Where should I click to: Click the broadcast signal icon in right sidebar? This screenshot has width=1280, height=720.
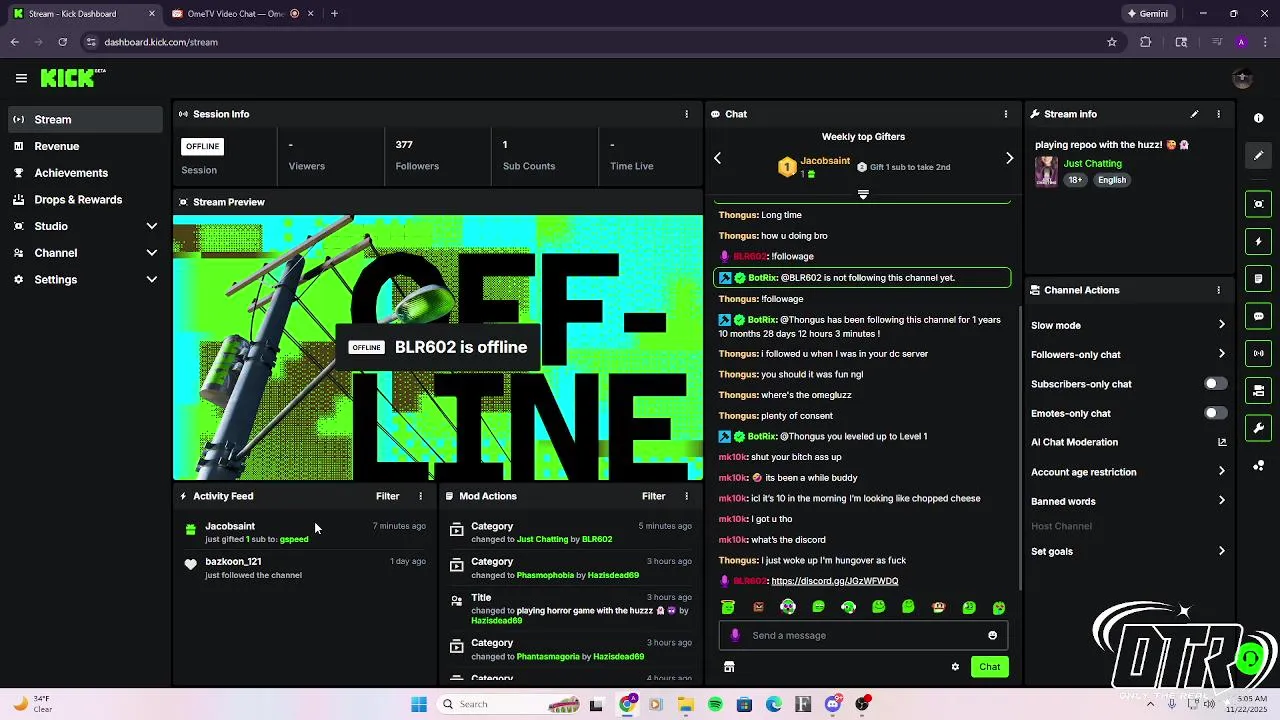[x=1258, y=353]
